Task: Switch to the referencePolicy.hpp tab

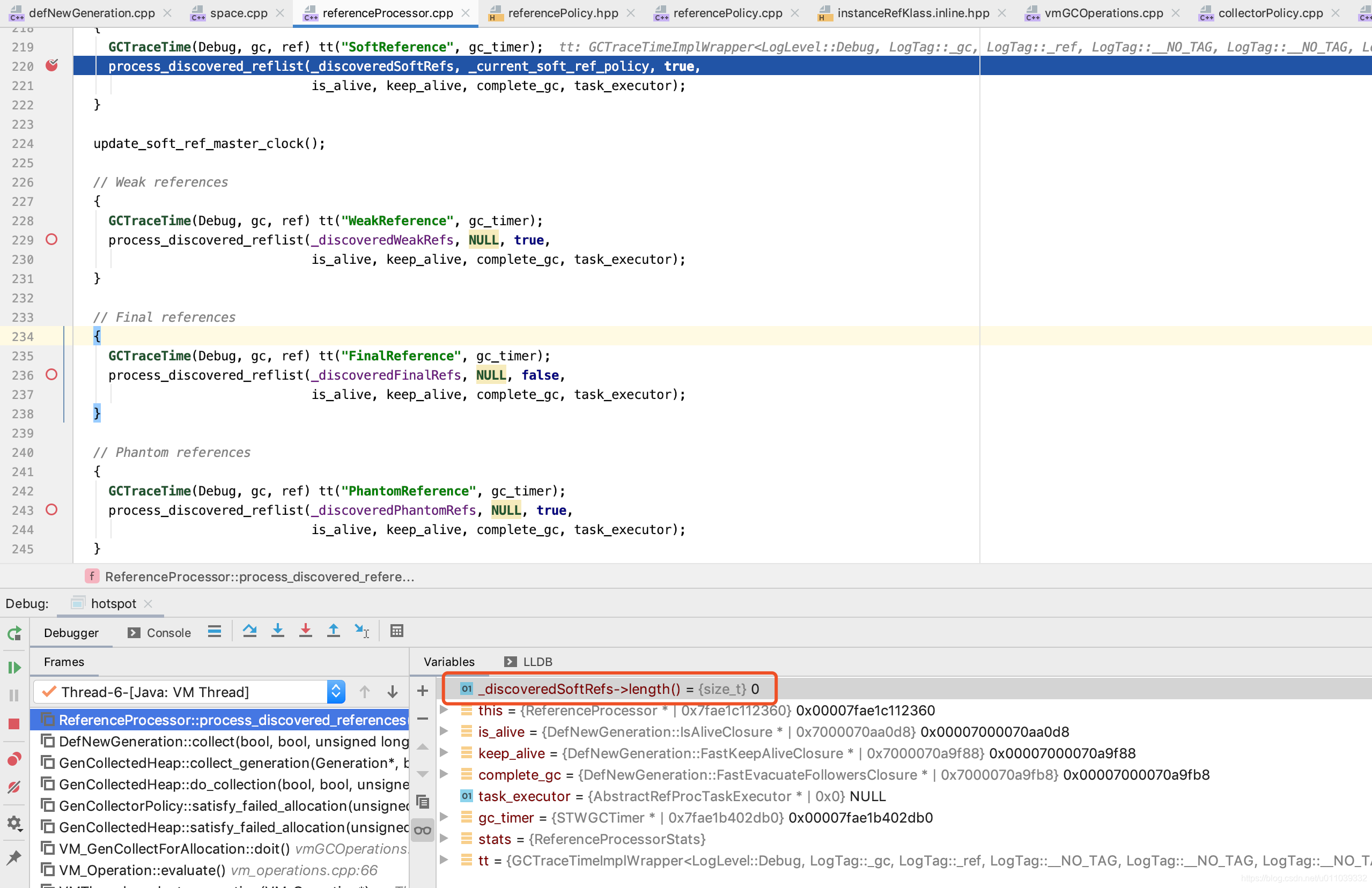Action: click(562, 13)
